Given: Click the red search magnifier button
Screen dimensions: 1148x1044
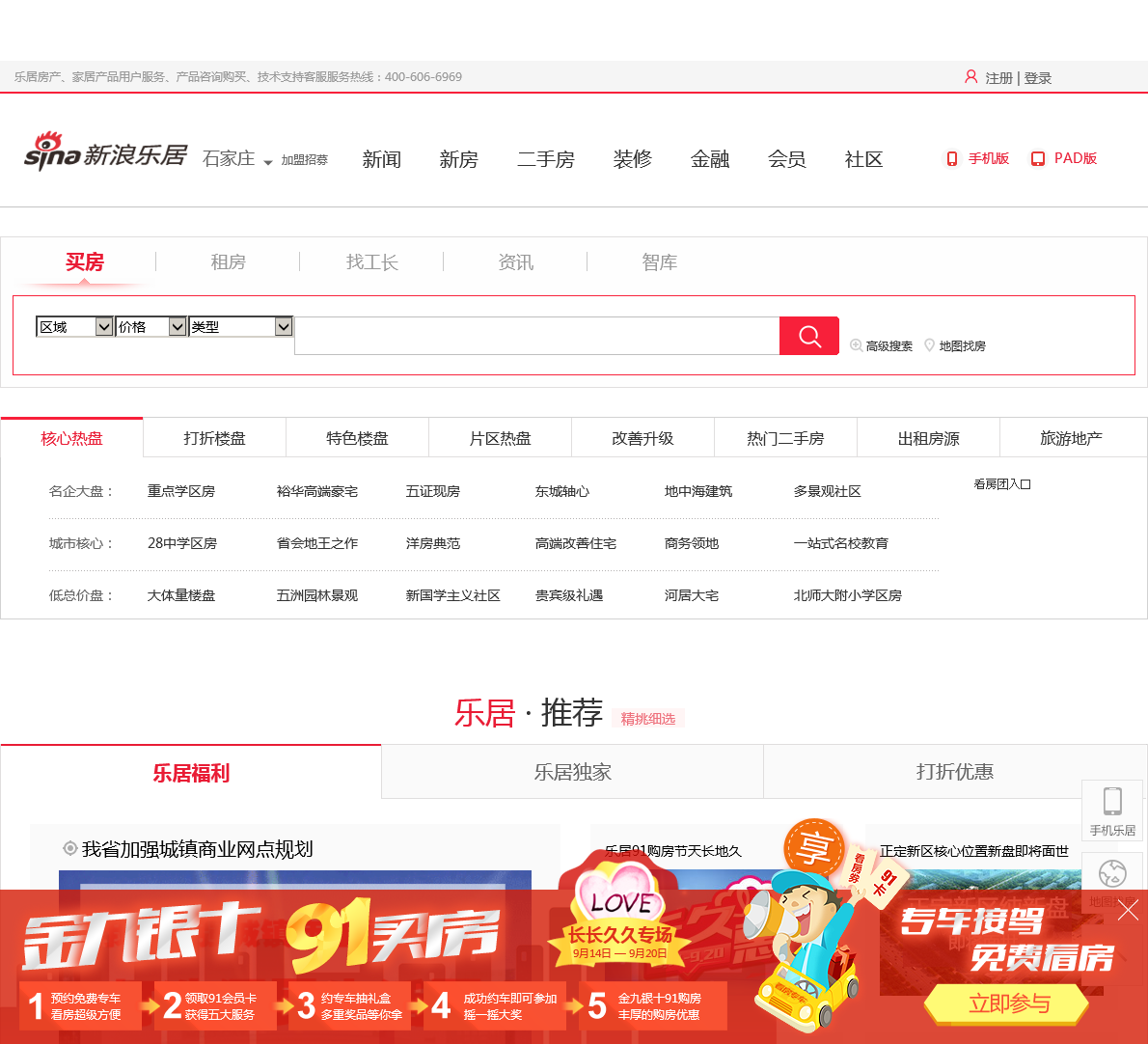Looking at the screenshot, I should tap(809, 336).
